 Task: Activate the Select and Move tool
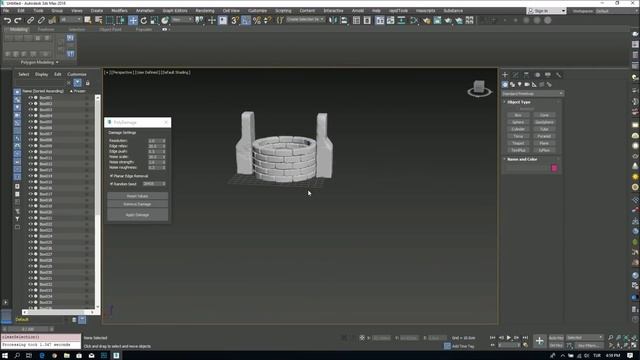(133, 20)
